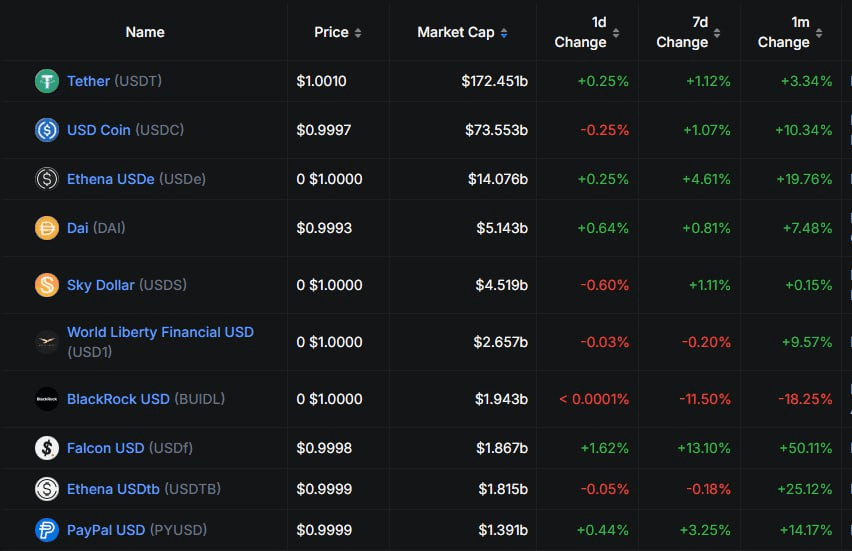Click the Sky Dollar logo icon
Viewport: 852px width, 551px height.
coord(47,285)
